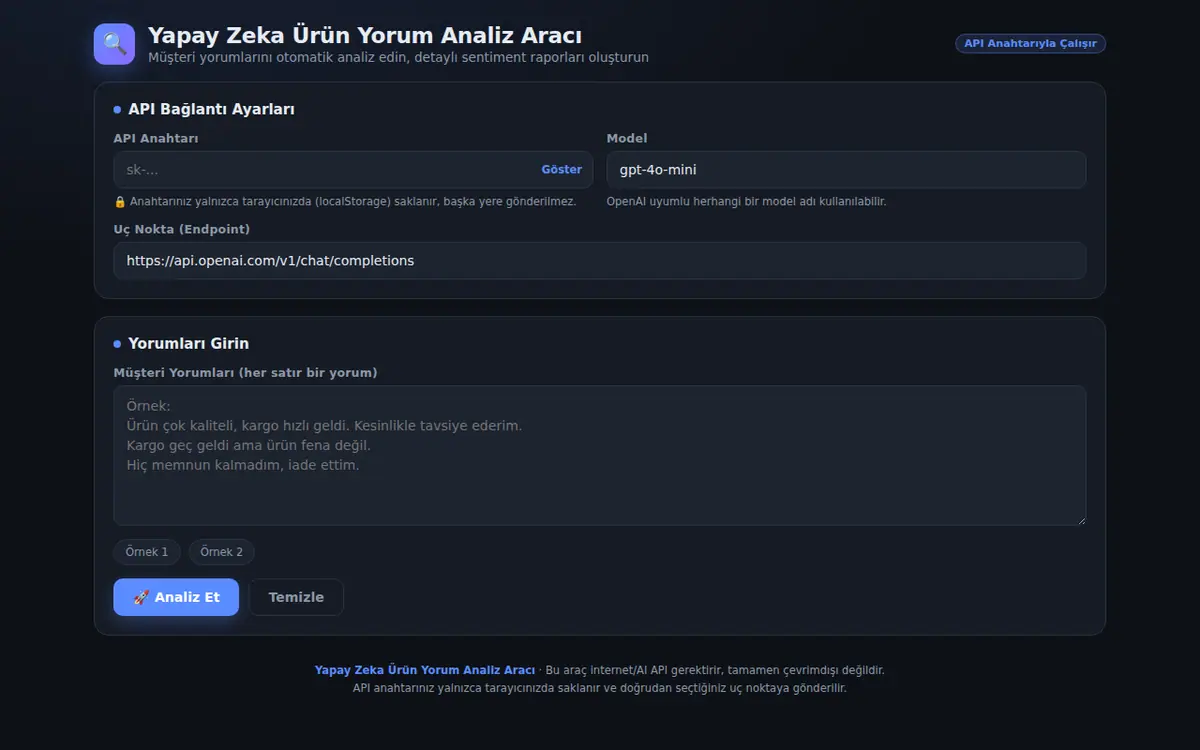1200x750 pixels.
Task: Click the magnifying glass app logo icon
Action: (x=114, y=44)
